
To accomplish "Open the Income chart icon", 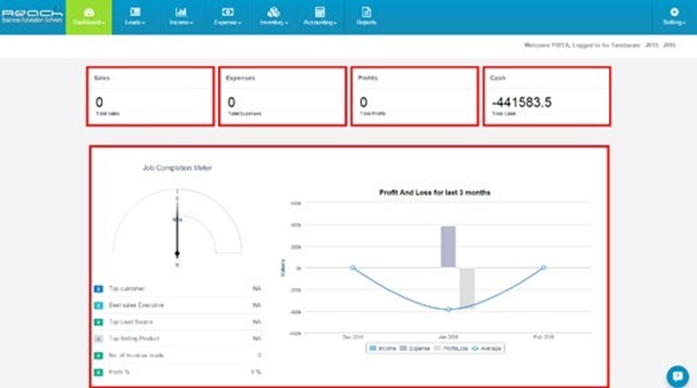I will coord(181,12).
